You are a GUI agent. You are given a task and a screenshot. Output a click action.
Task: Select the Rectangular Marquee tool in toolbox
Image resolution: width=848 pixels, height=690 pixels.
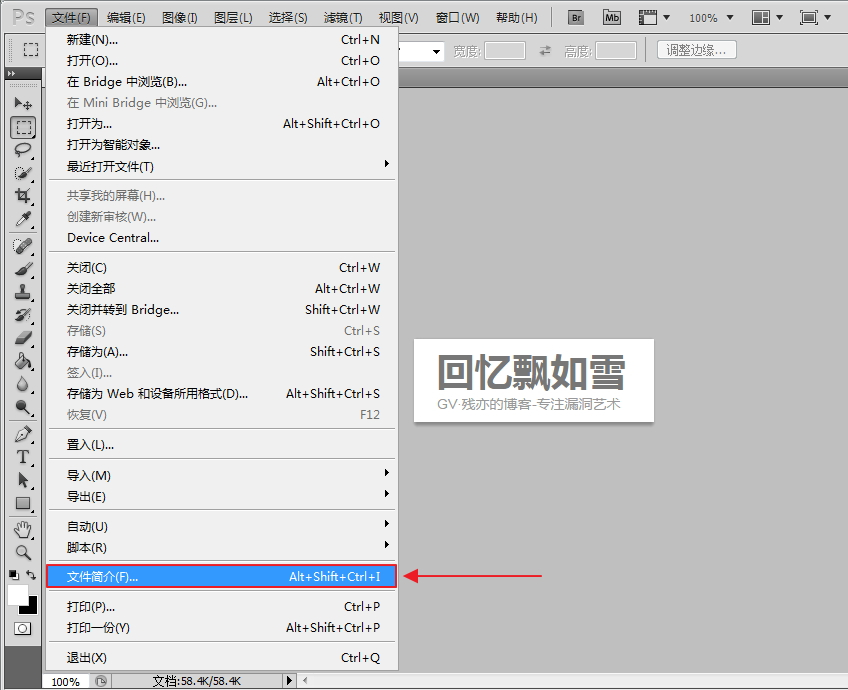tap(23, 128)
